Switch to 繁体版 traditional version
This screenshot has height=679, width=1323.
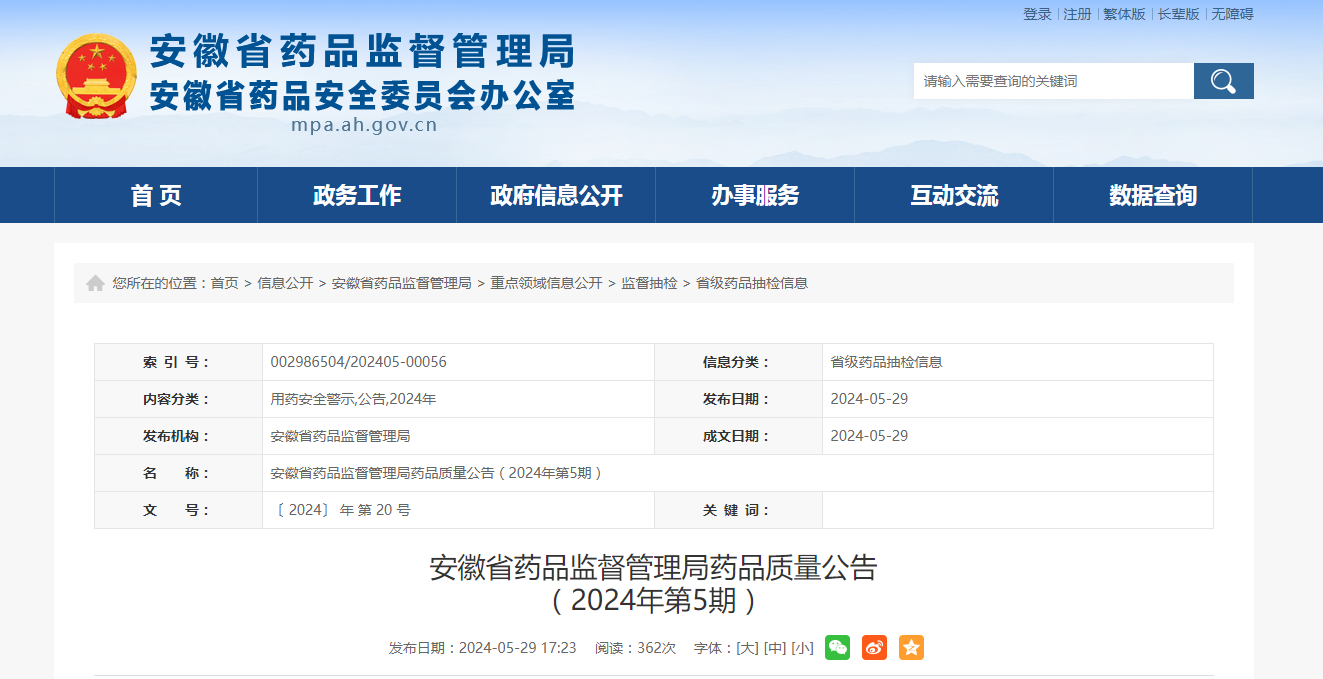click(x=1124, y=14)
